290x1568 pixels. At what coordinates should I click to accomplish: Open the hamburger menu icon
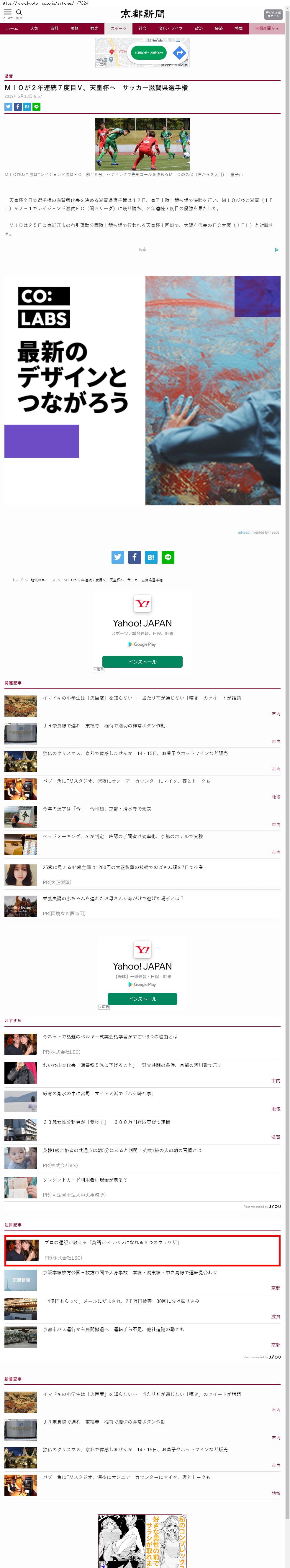coord(8,12)
